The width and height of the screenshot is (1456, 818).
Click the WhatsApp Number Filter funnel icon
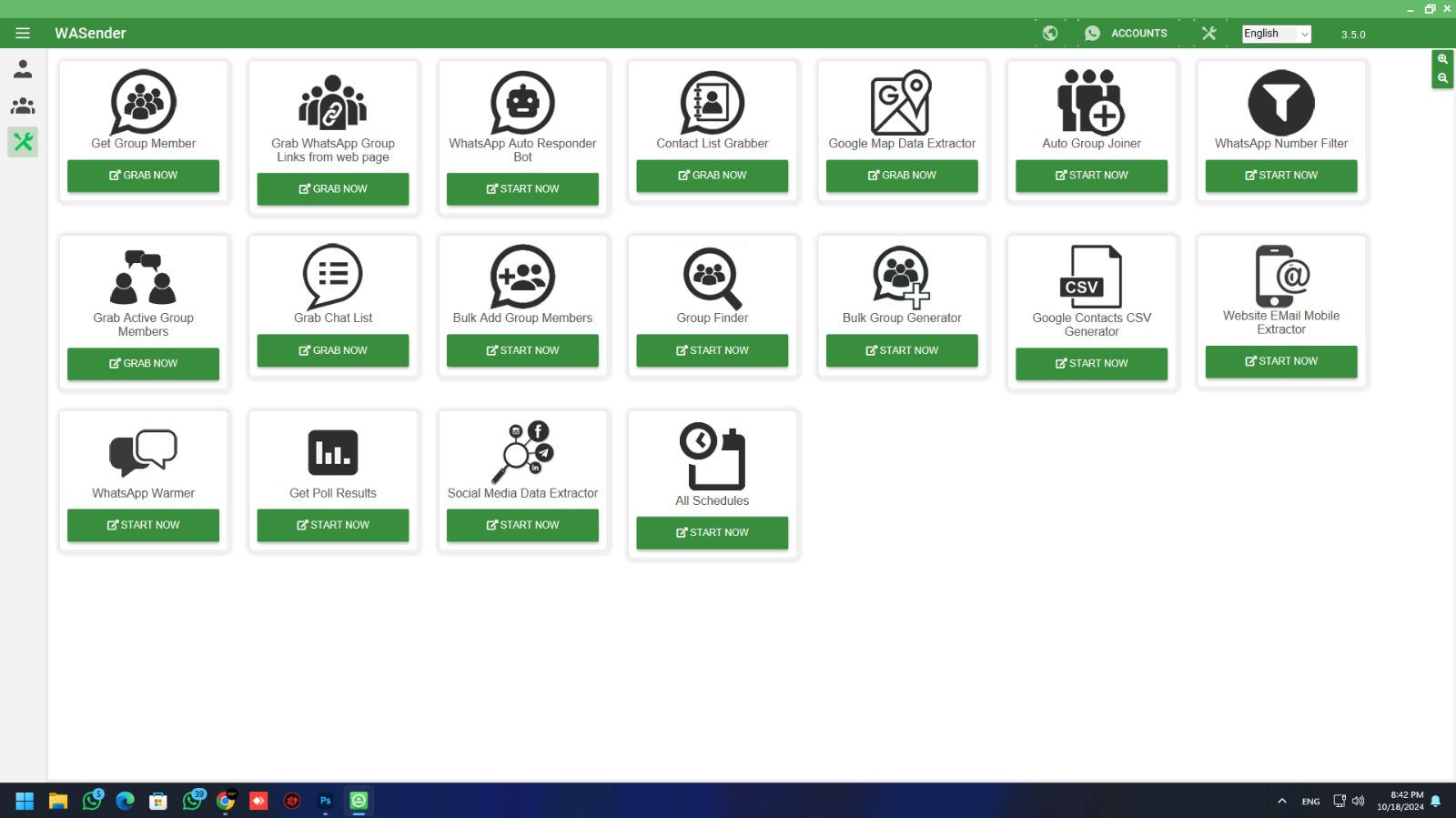pyautogui.click(x=1281, y=103)
